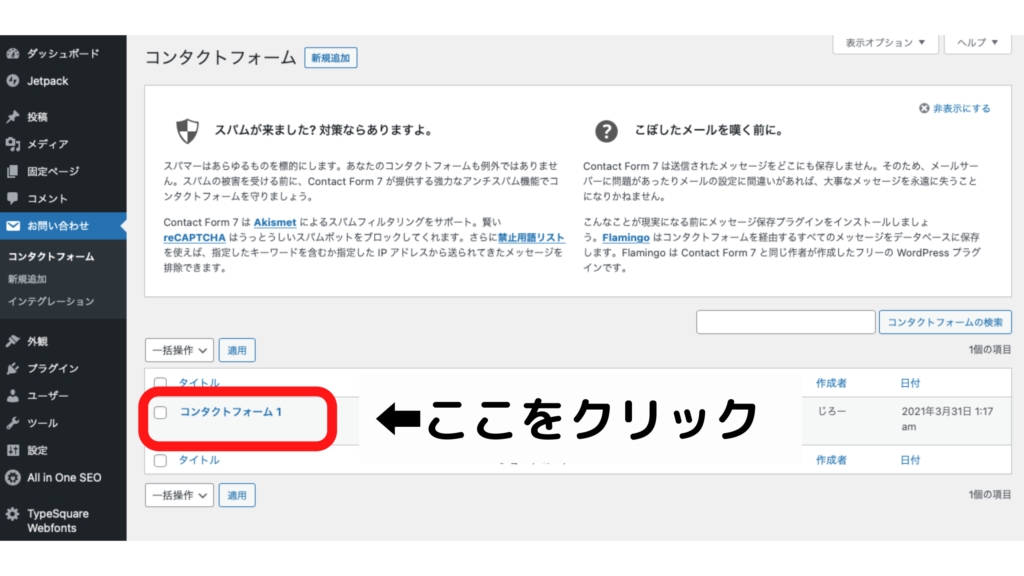Click the コンタクトフォームの検索 button
Screen dimensions: 1024x576
[x=945, y=322]
